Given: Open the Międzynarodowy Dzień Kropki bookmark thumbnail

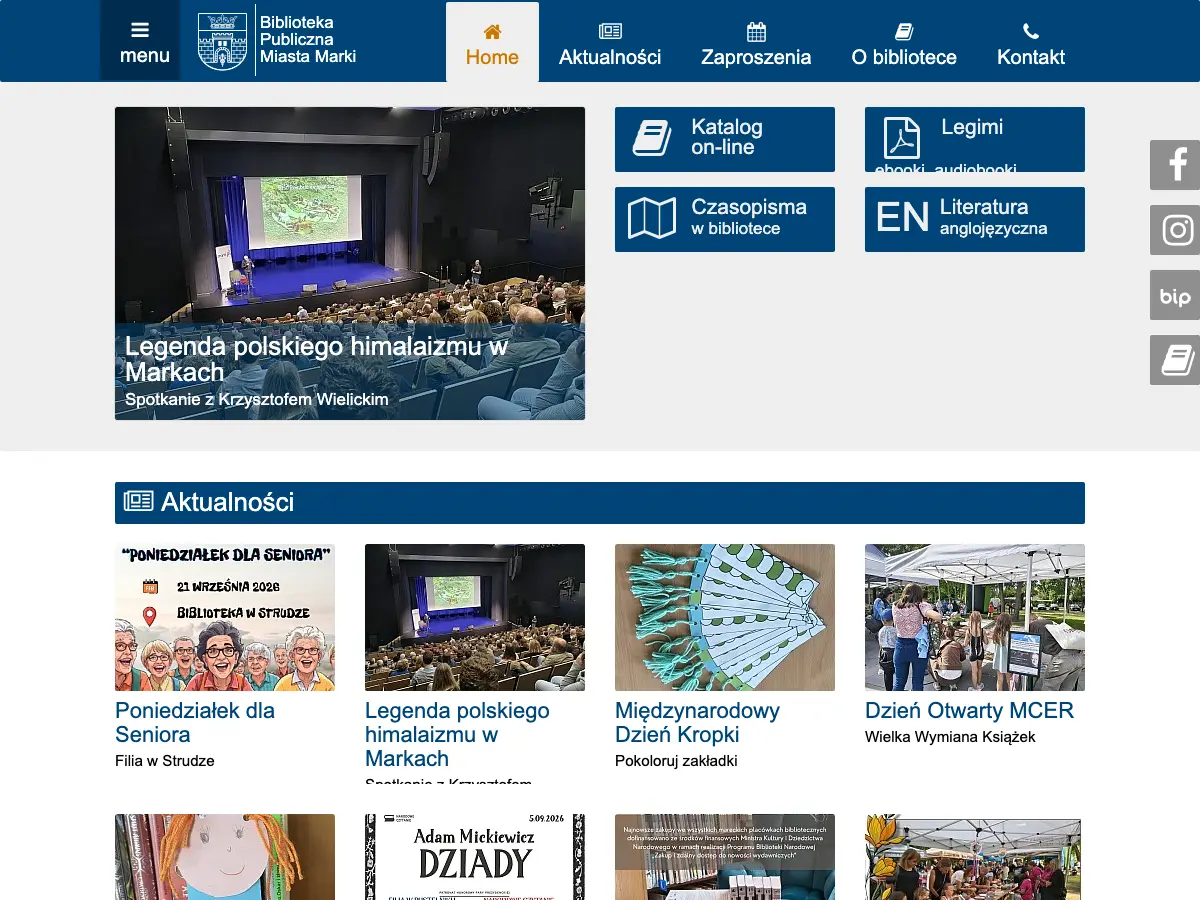Looking at the screenshot, I should click(725, 617).
